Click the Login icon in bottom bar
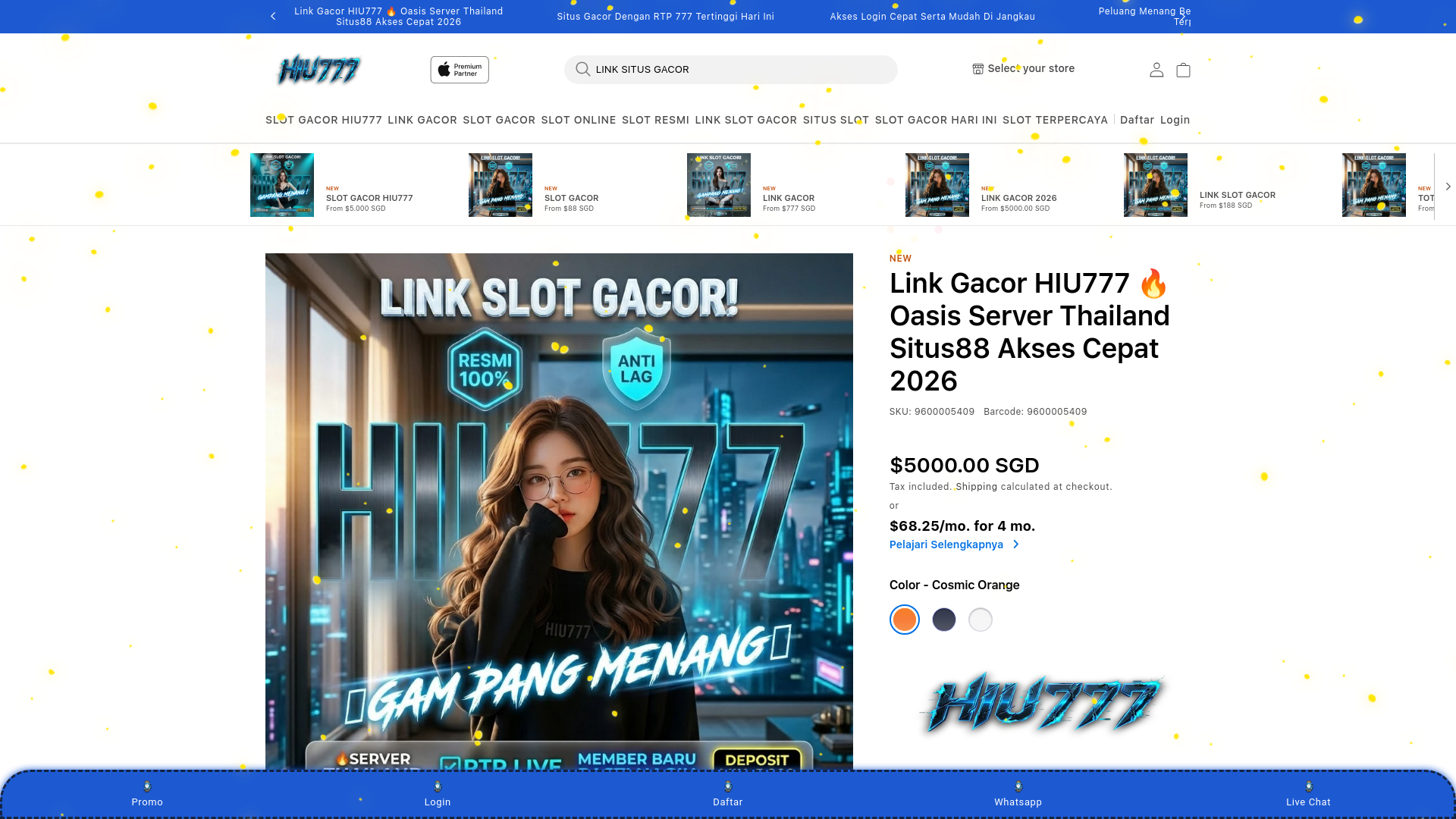The height and width of the screenshot is (819, 1456). click(438, 786)
